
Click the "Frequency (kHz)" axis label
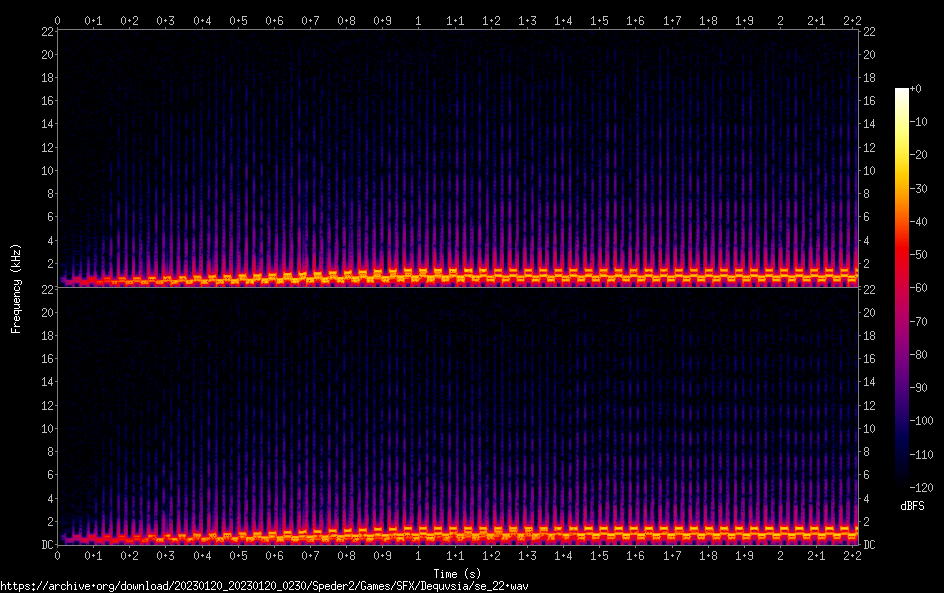(x=16, y=287)
